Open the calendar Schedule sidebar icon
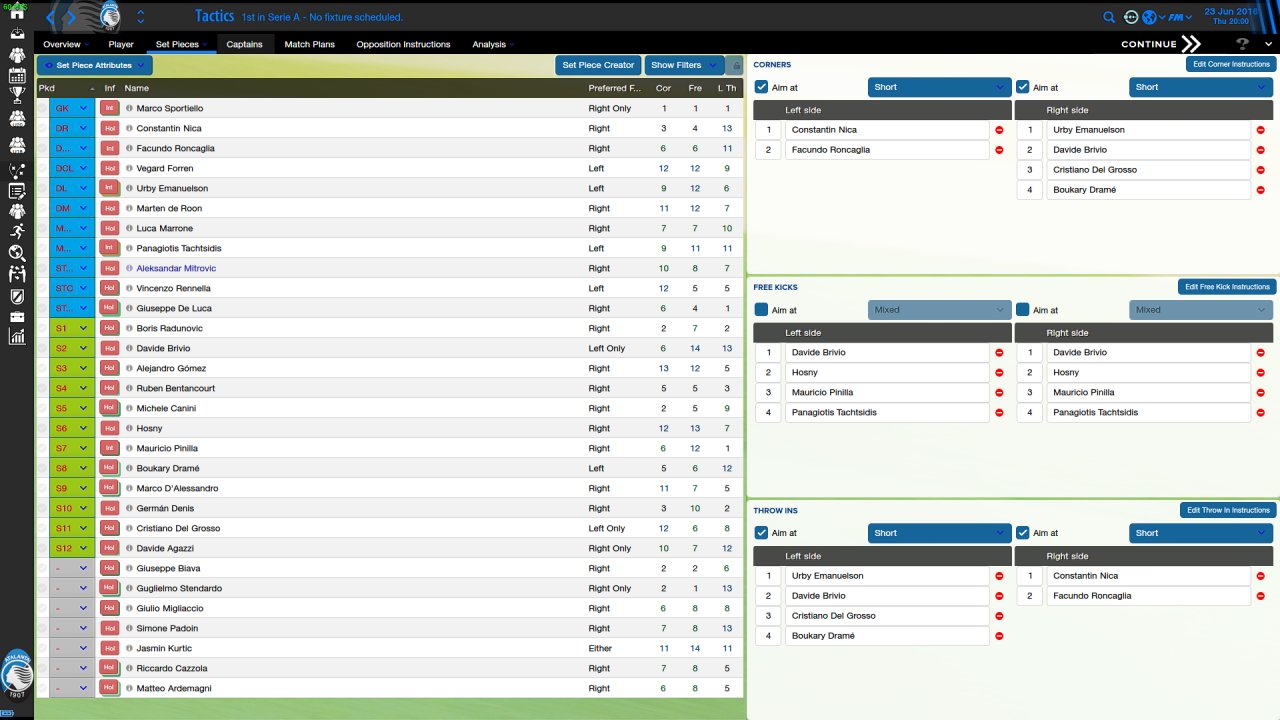The height and width of the screenshot is (720, 1280). (16, 76)
